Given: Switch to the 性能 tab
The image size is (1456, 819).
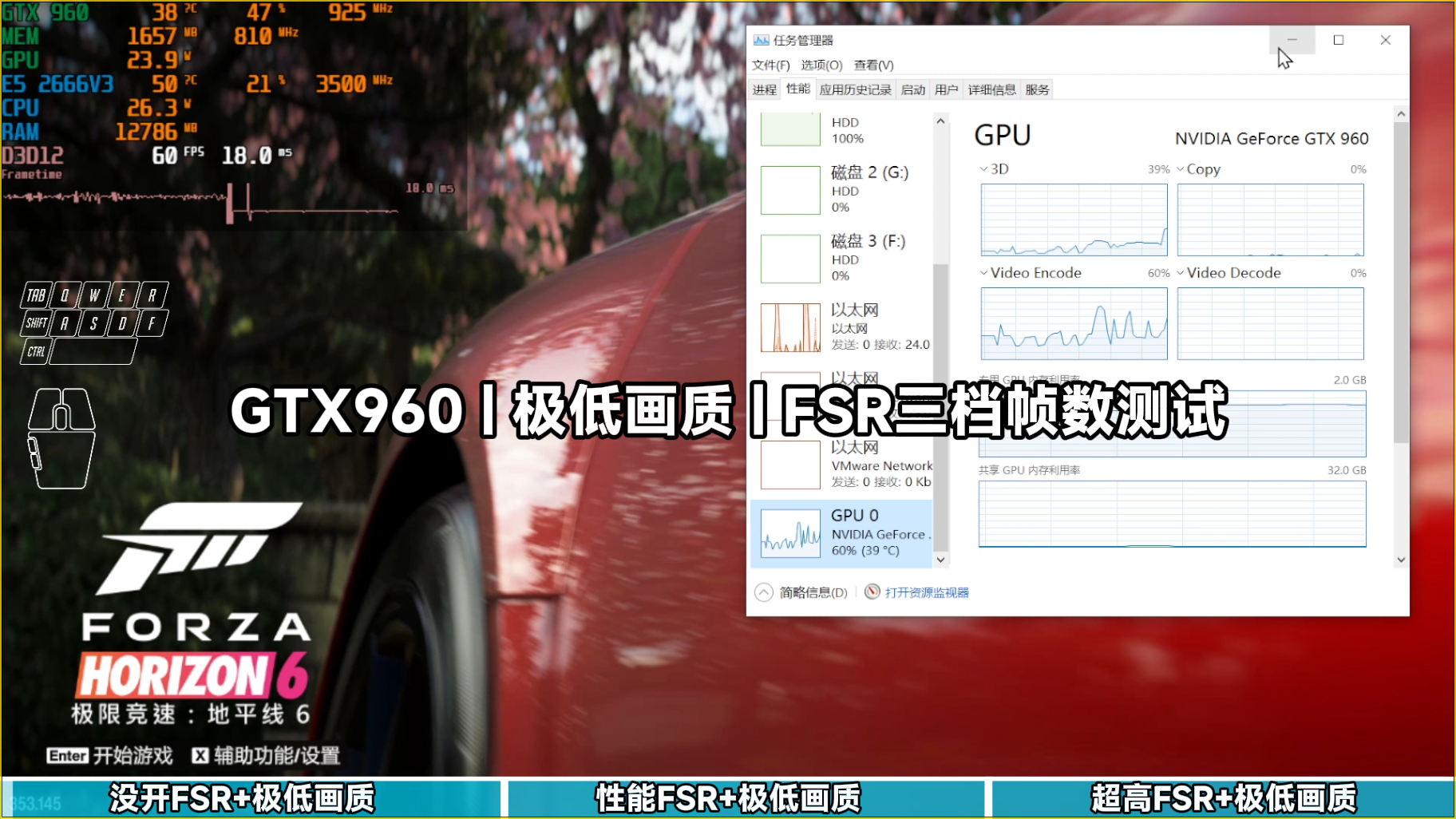Looking at the screenshot, I should tap(797, 89).
